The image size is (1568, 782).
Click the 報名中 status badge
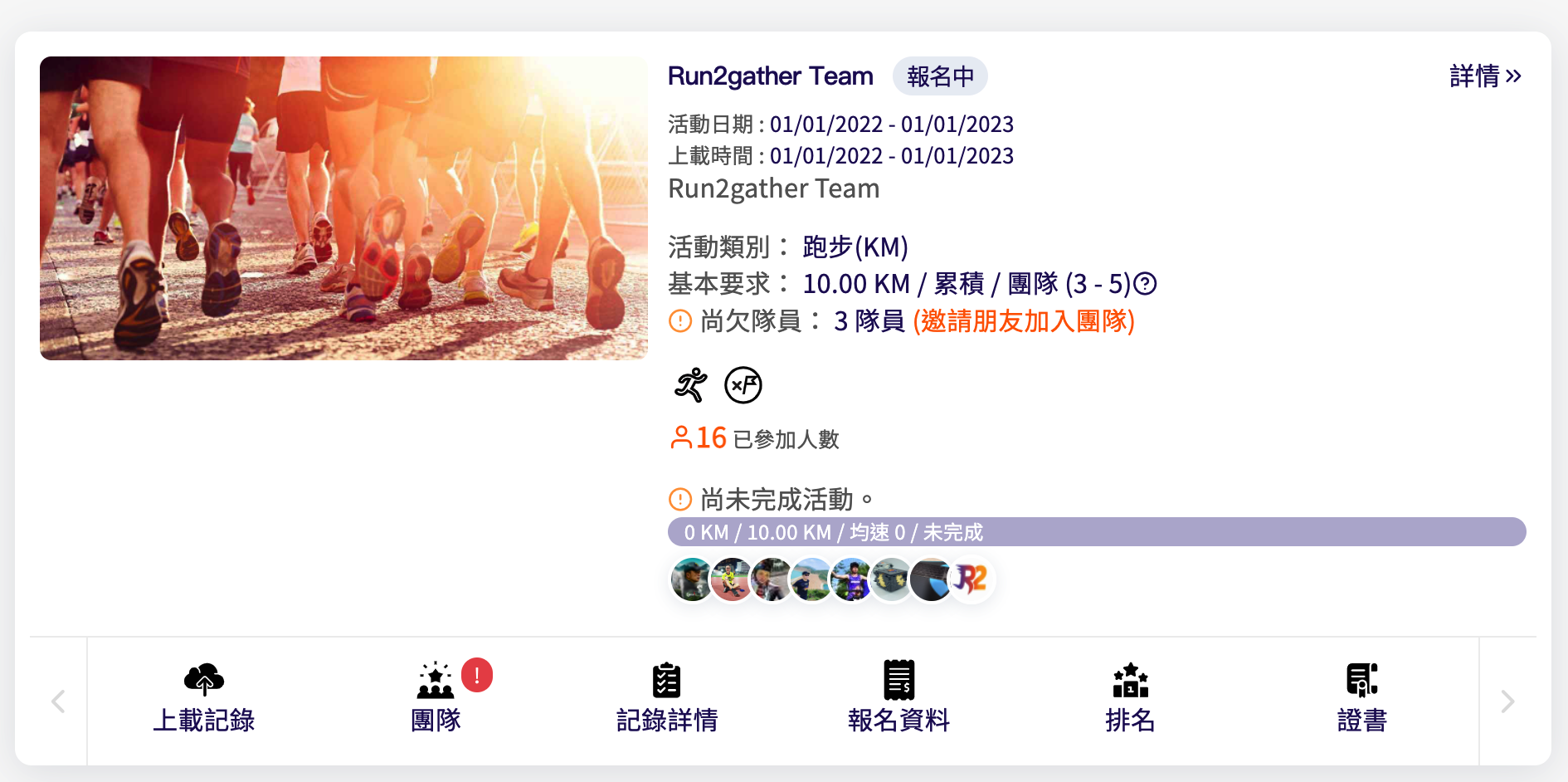click(x=940, y=76)
